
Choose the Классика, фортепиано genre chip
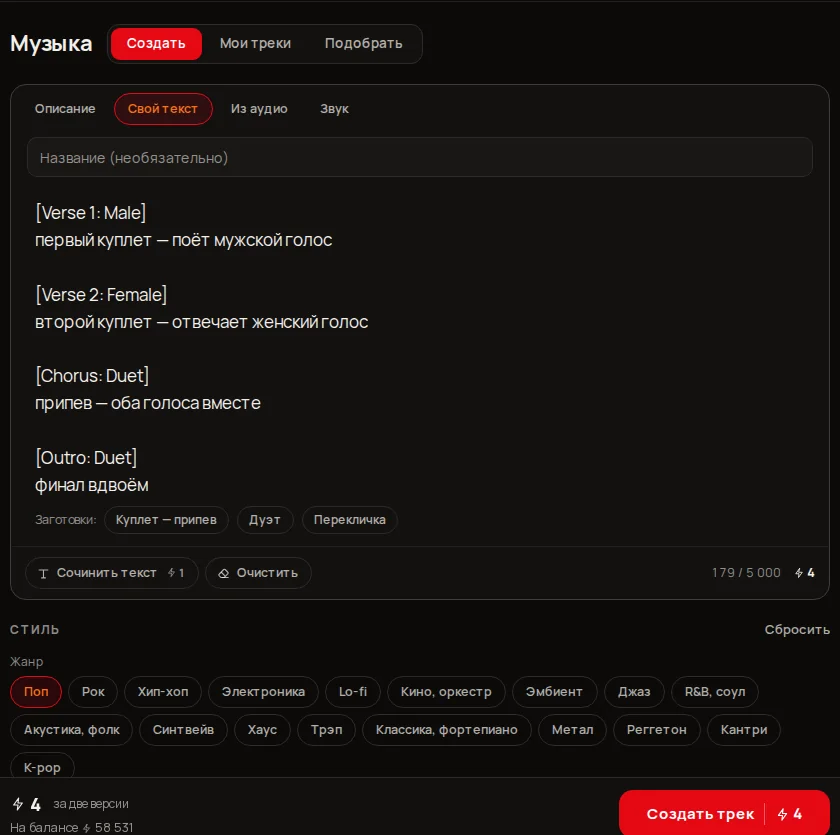(446, 729)
